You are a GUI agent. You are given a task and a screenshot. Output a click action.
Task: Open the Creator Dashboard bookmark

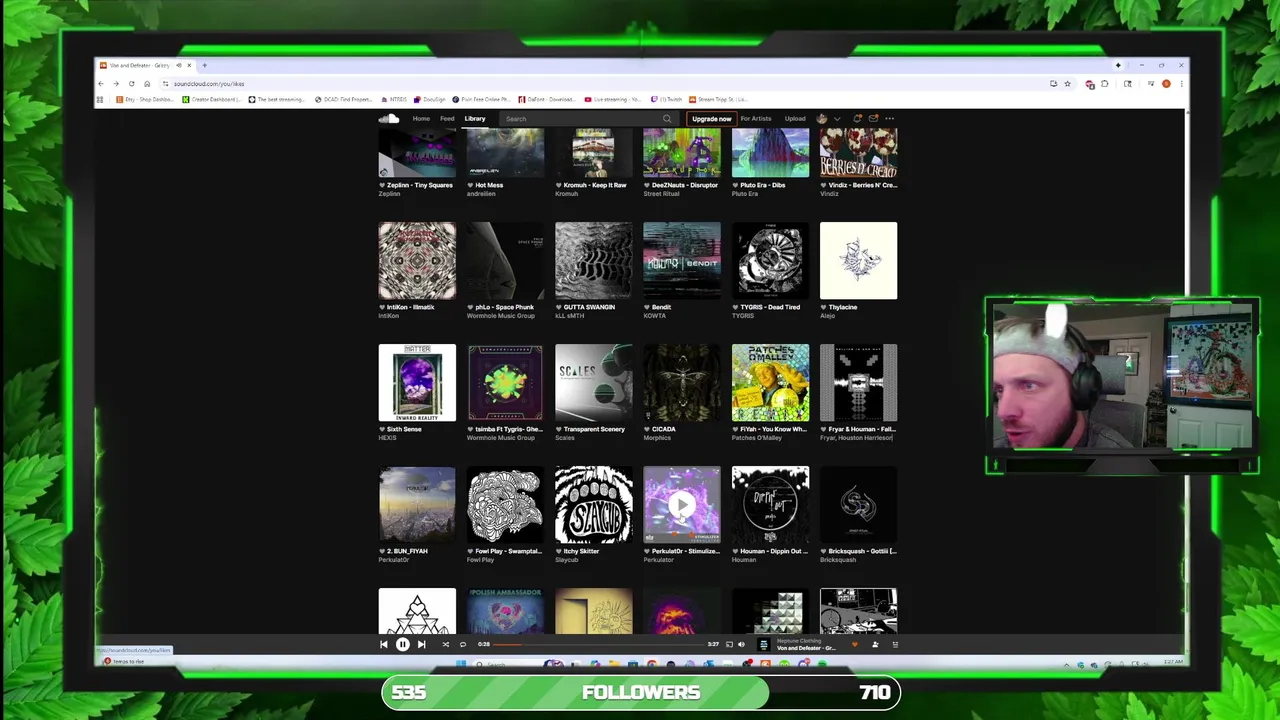point(211,99)
